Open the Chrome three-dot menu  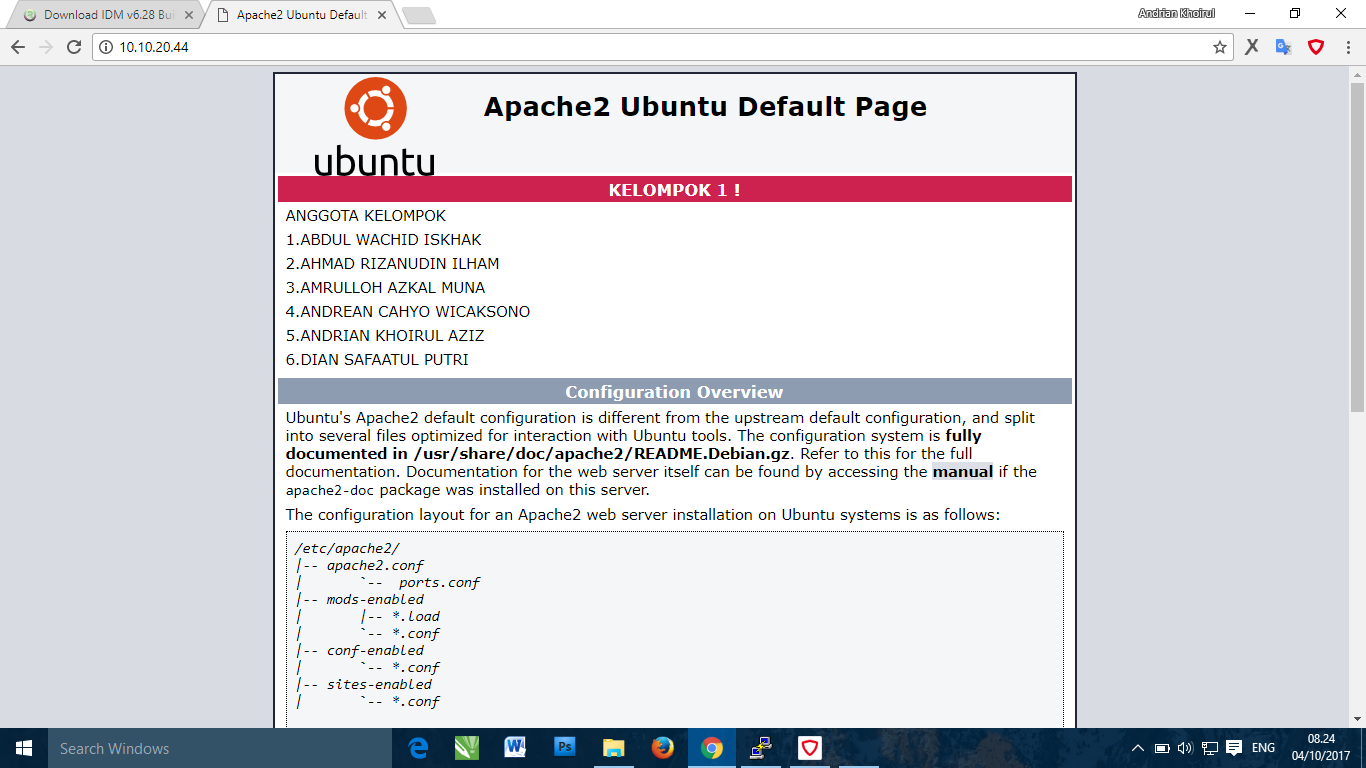pyautogui.click(x=1347, y=47)
